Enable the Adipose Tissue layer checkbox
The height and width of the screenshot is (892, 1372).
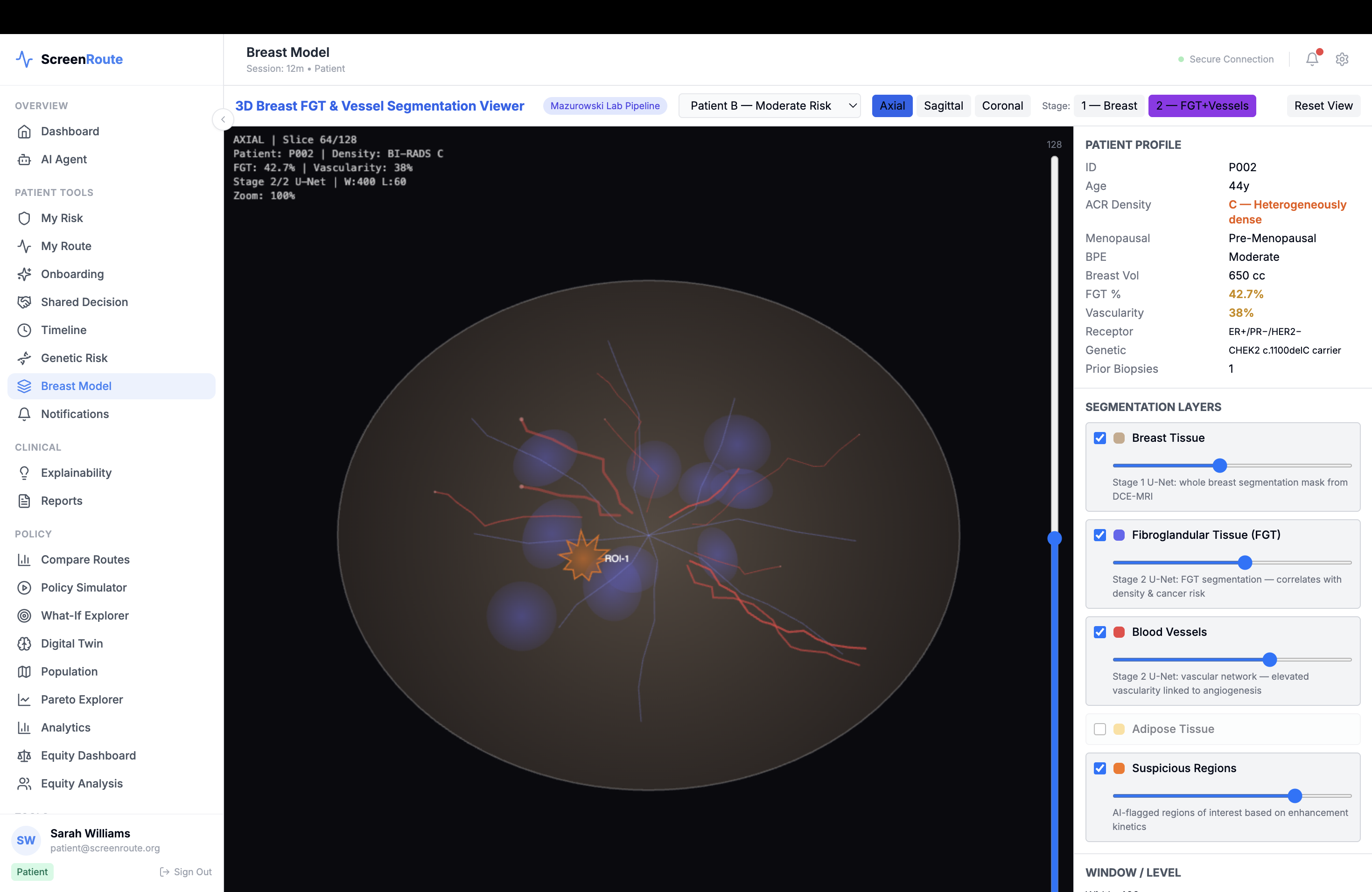[x=1100, y=729]
